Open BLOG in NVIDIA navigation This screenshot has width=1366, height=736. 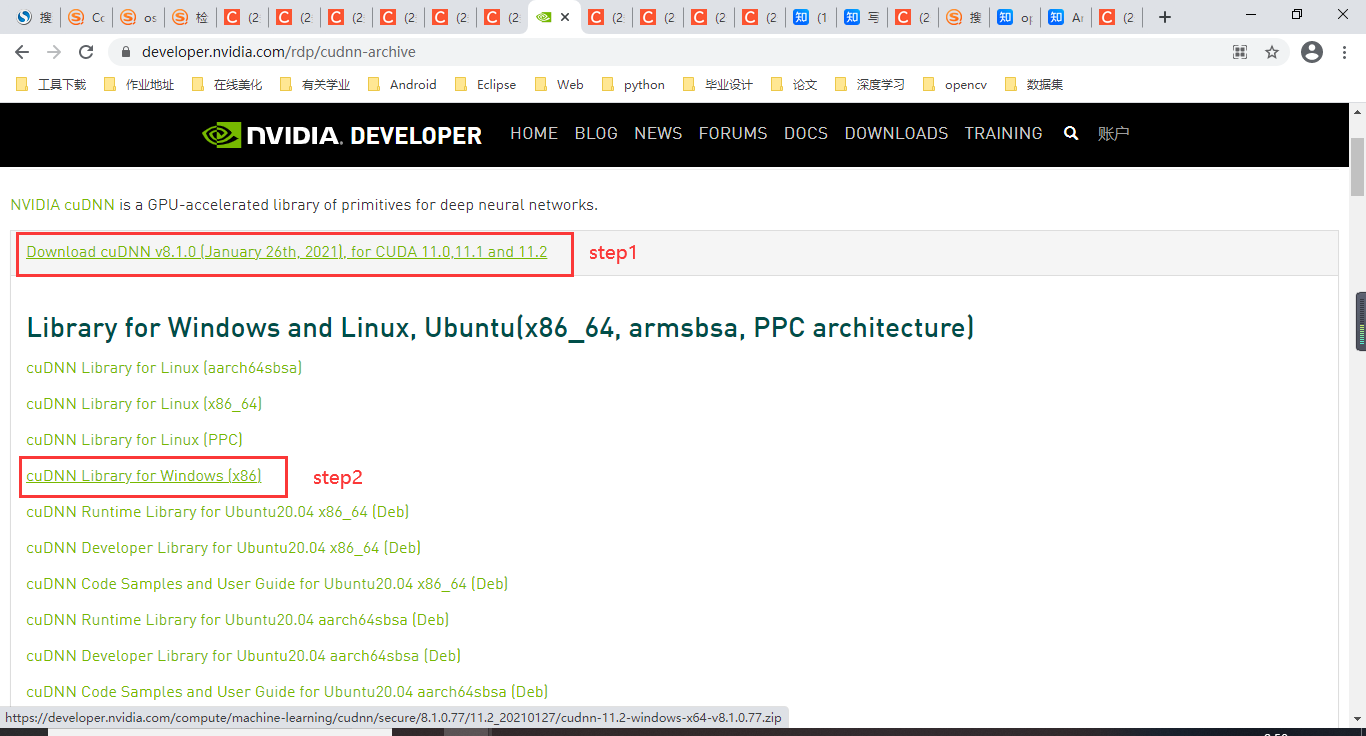[x=596, y=133]
